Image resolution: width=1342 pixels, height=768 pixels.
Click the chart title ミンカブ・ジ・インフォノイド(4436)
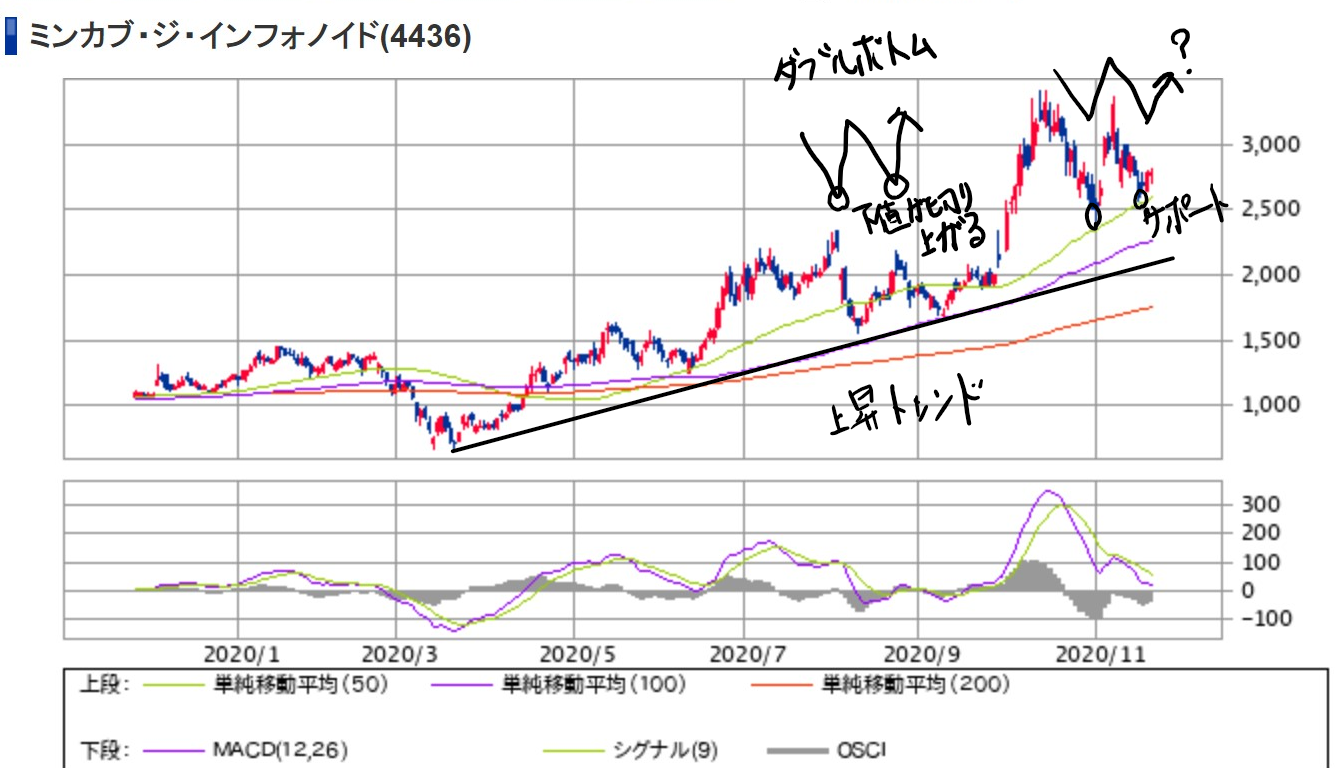tap(250, 36)
